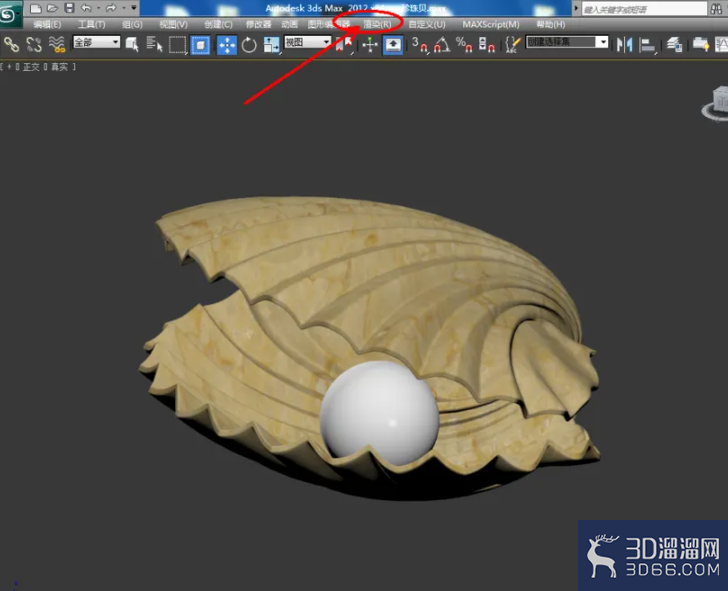The image size is (728, 591).
Task: Open the MAXScript(M) menu
Action: [x=491, y=24]
